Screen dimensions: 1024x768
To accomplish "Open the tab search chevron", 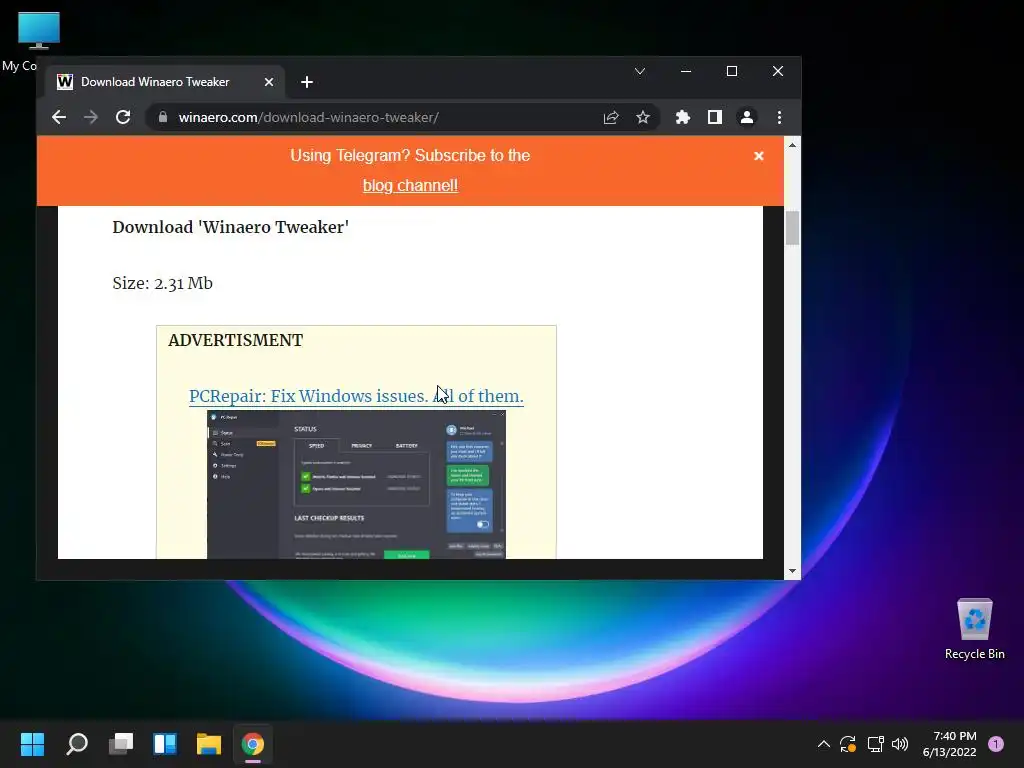I will click(640, 71).
